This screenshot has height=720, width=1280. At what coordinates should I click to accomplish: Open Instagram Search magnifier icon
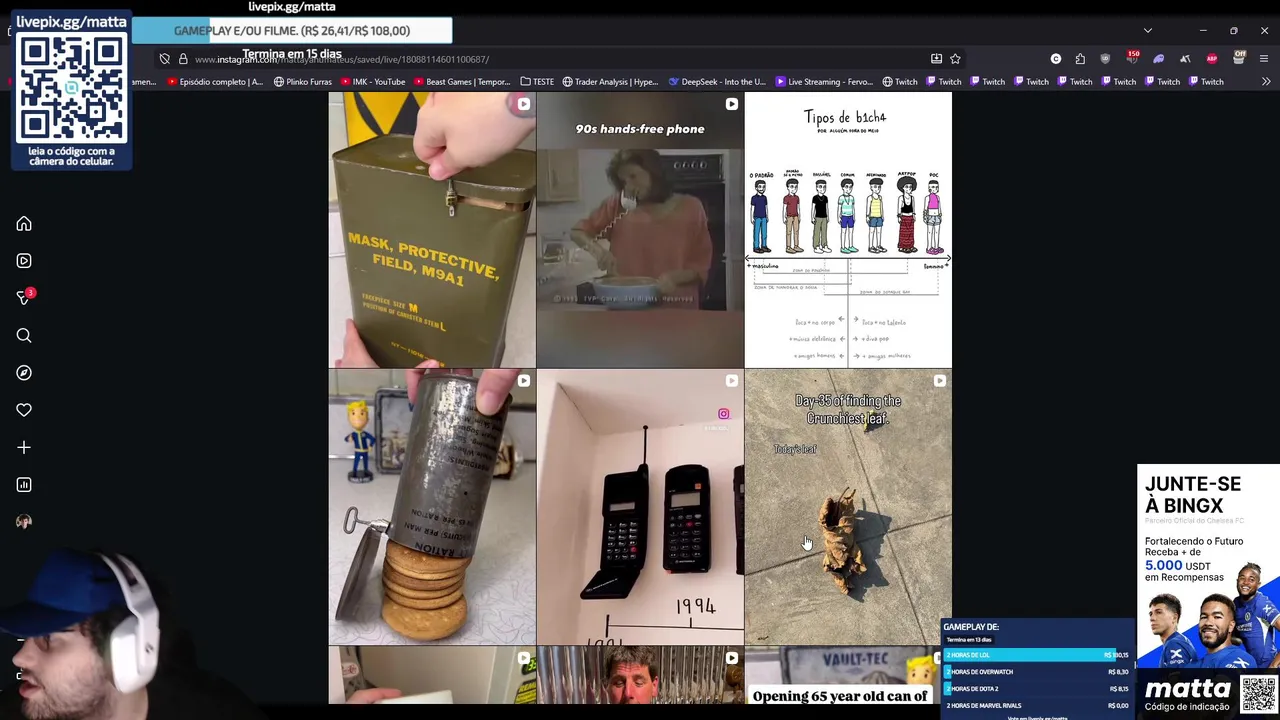[x=24, y=336]
